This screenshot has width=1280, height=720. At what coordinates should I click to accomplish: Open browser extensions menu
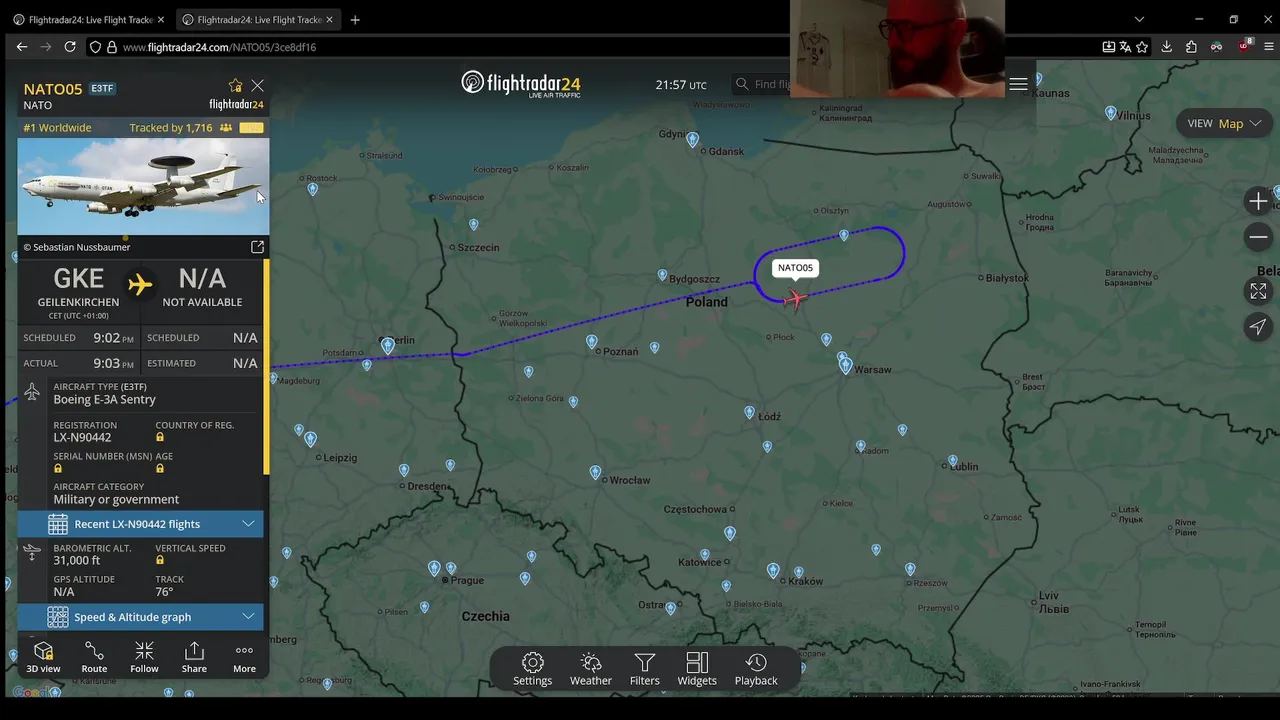(x=1191, y=47)
